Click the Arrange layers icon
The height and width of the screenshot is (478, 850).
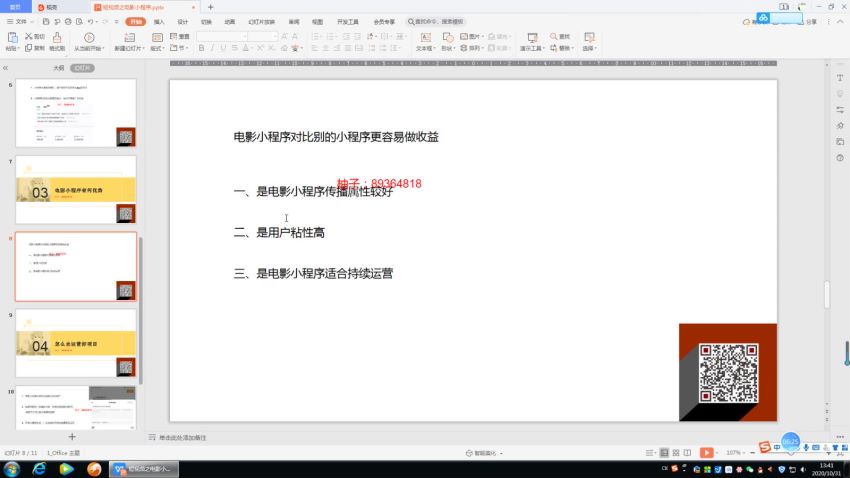[x=463, y=48]
